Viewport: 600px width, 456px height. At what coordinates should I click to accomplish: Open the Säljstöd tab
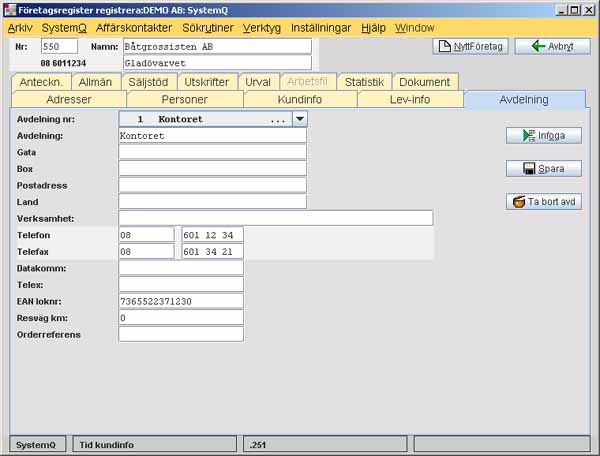[148, 82]
